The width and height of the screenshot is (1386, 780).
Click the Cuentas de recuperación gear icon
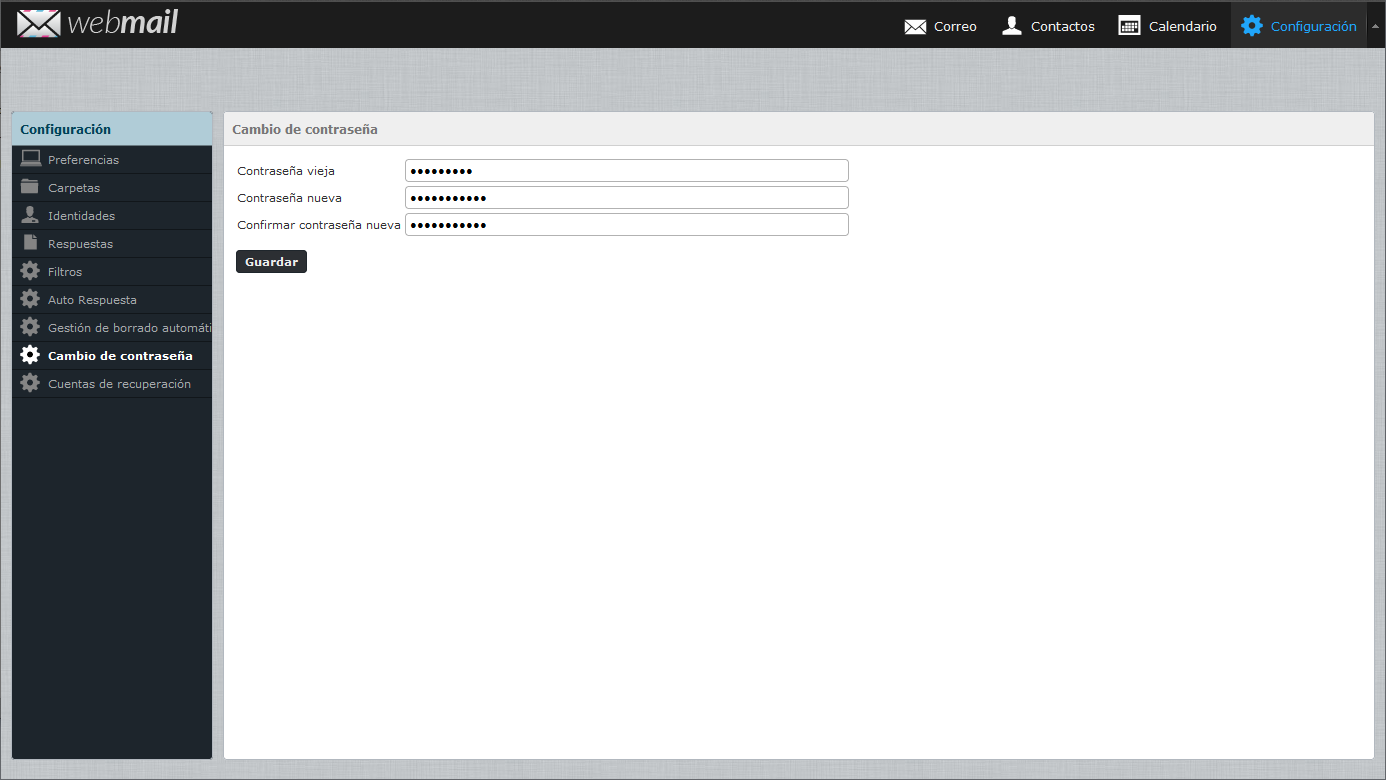point(30,383)
